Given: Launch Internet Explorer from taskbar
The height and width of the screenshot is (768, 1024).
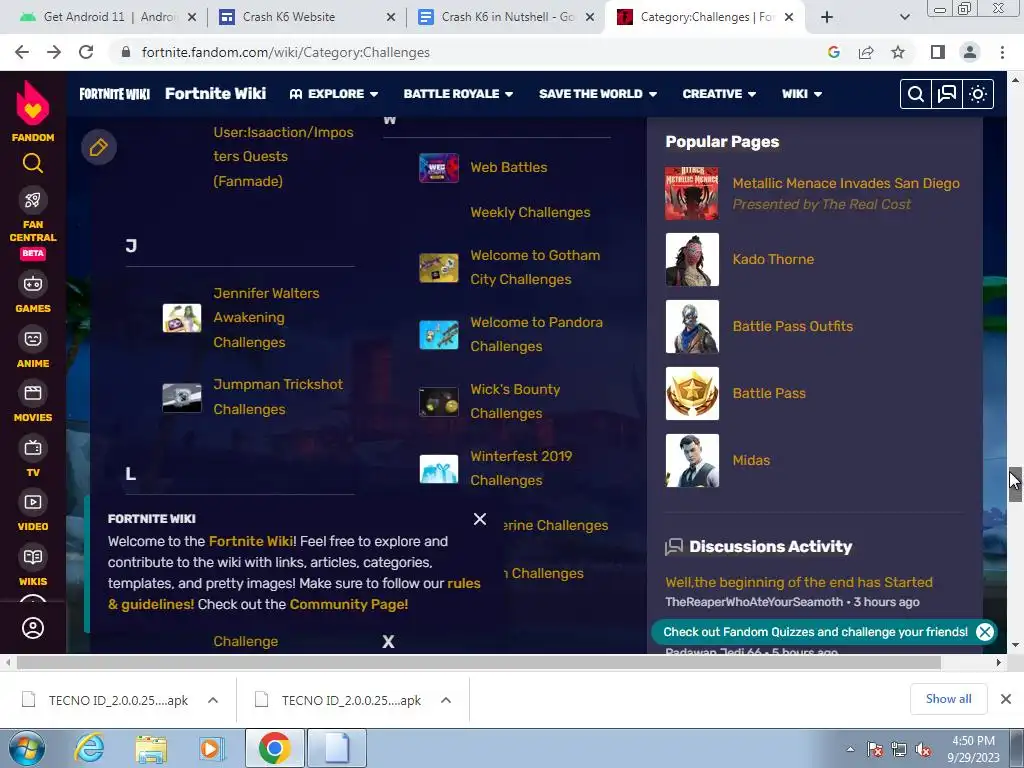Looking at the screenshot, I should [89, 749].
